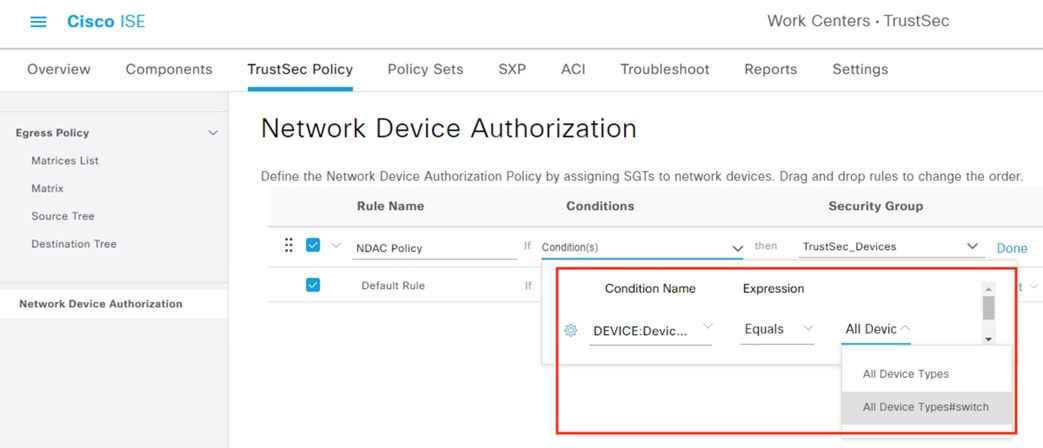Image resolution: width=1043 pixels, height=448 pixels.
Task: Click the Conditions column header
Action: (x=600, y=206)
